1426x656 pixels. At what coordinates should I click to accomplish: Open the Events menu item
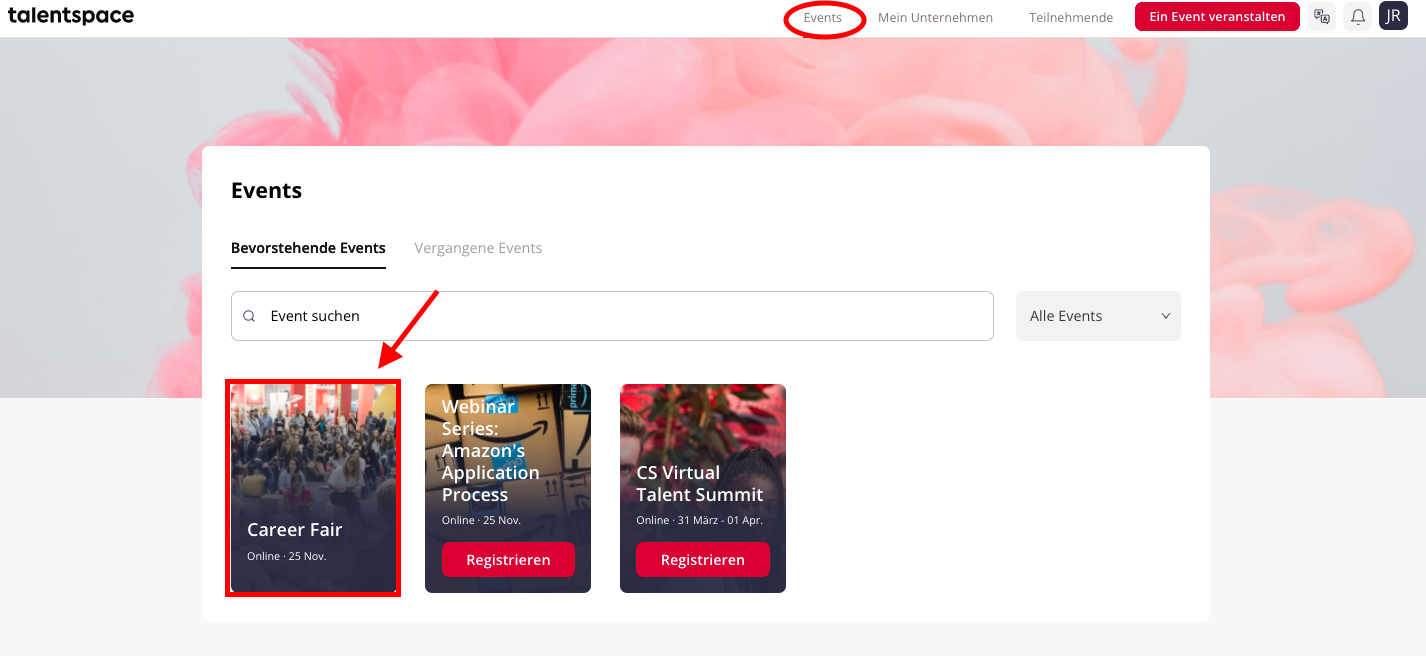coord(823,17)
